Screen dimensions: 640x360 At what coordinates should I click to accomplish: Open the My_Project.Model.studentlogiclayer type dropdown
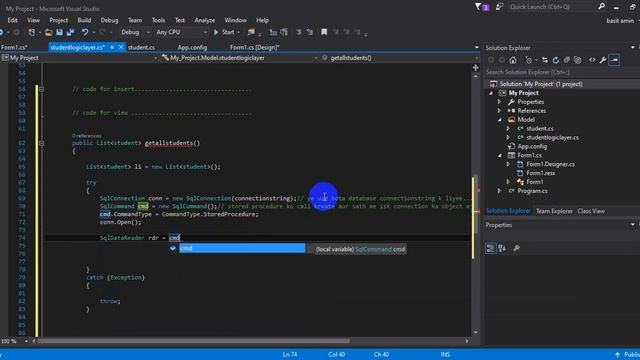(239, 58)
